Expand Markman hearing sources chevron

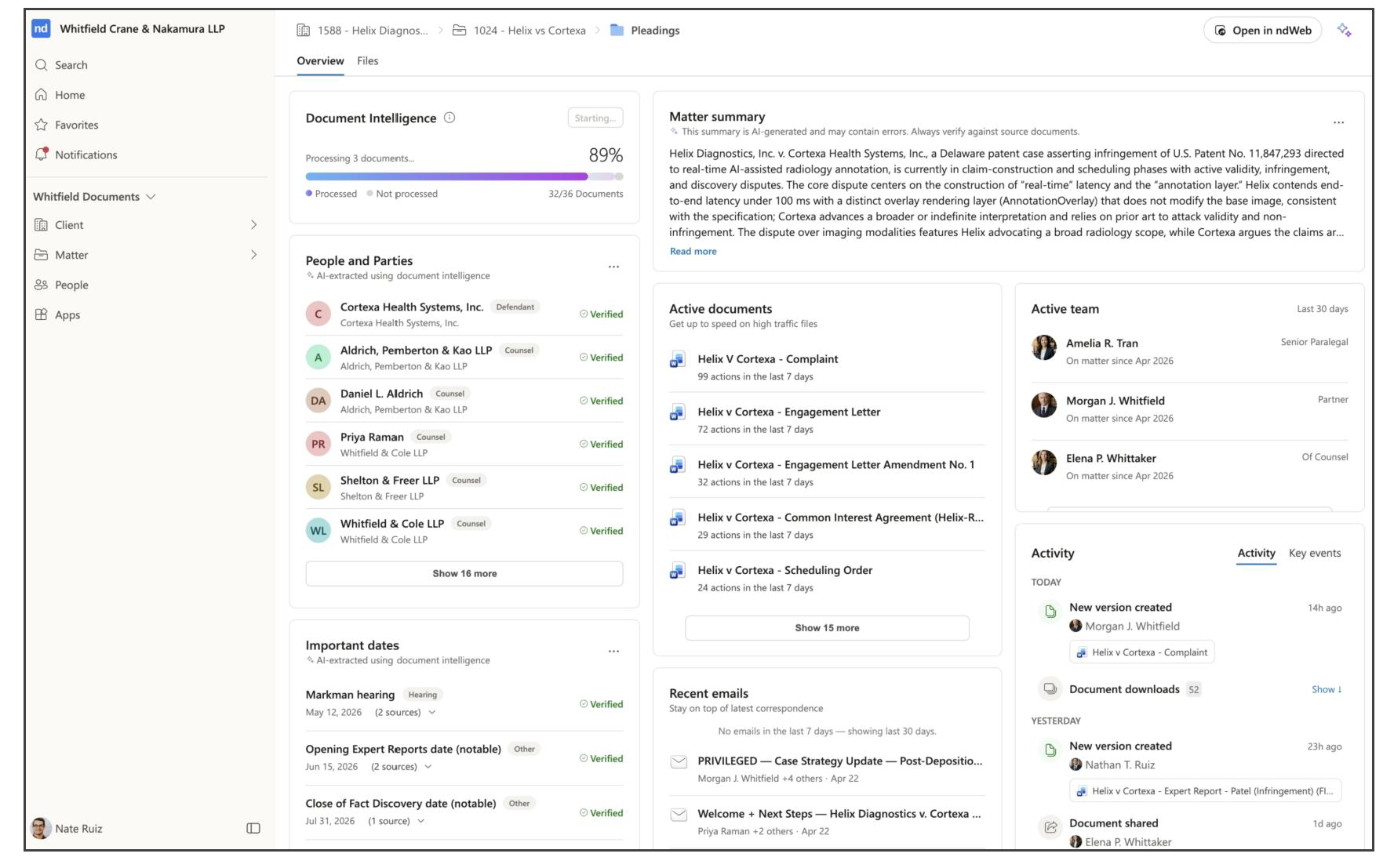click(432, 712)
